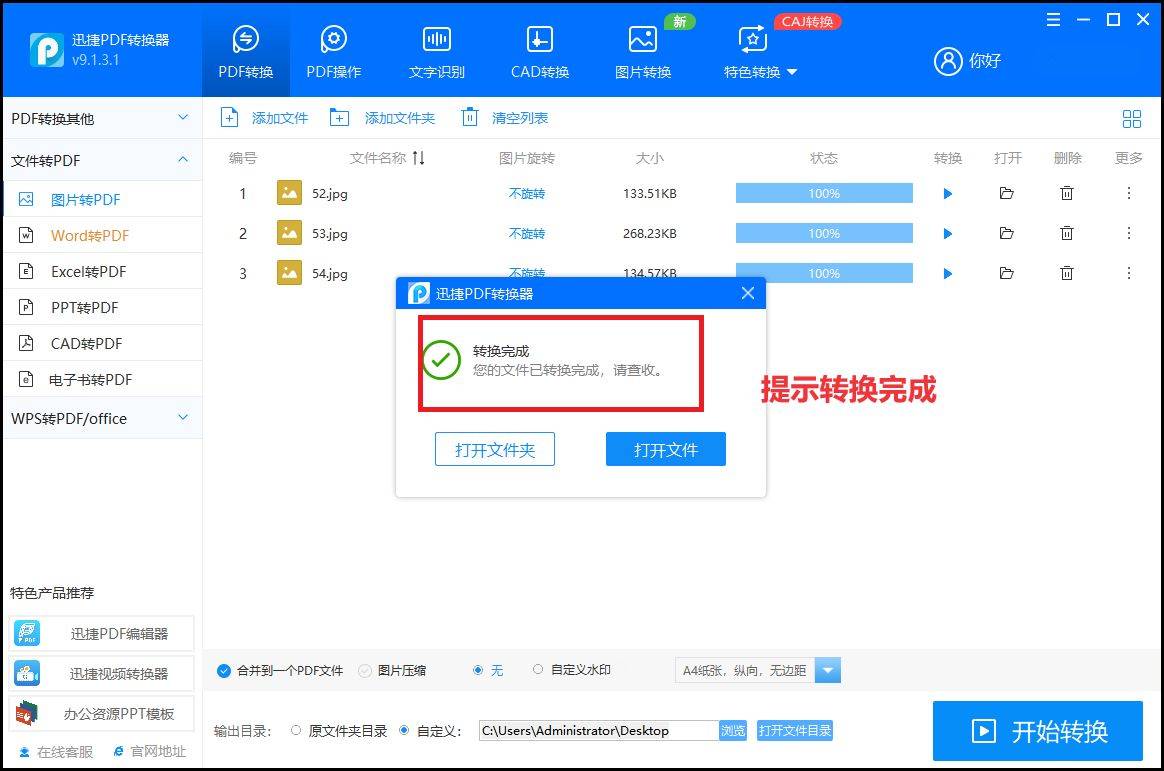Open the A4纸张 paper size dropdown
The image size is (1164, 771).
[x=828, y=670]
